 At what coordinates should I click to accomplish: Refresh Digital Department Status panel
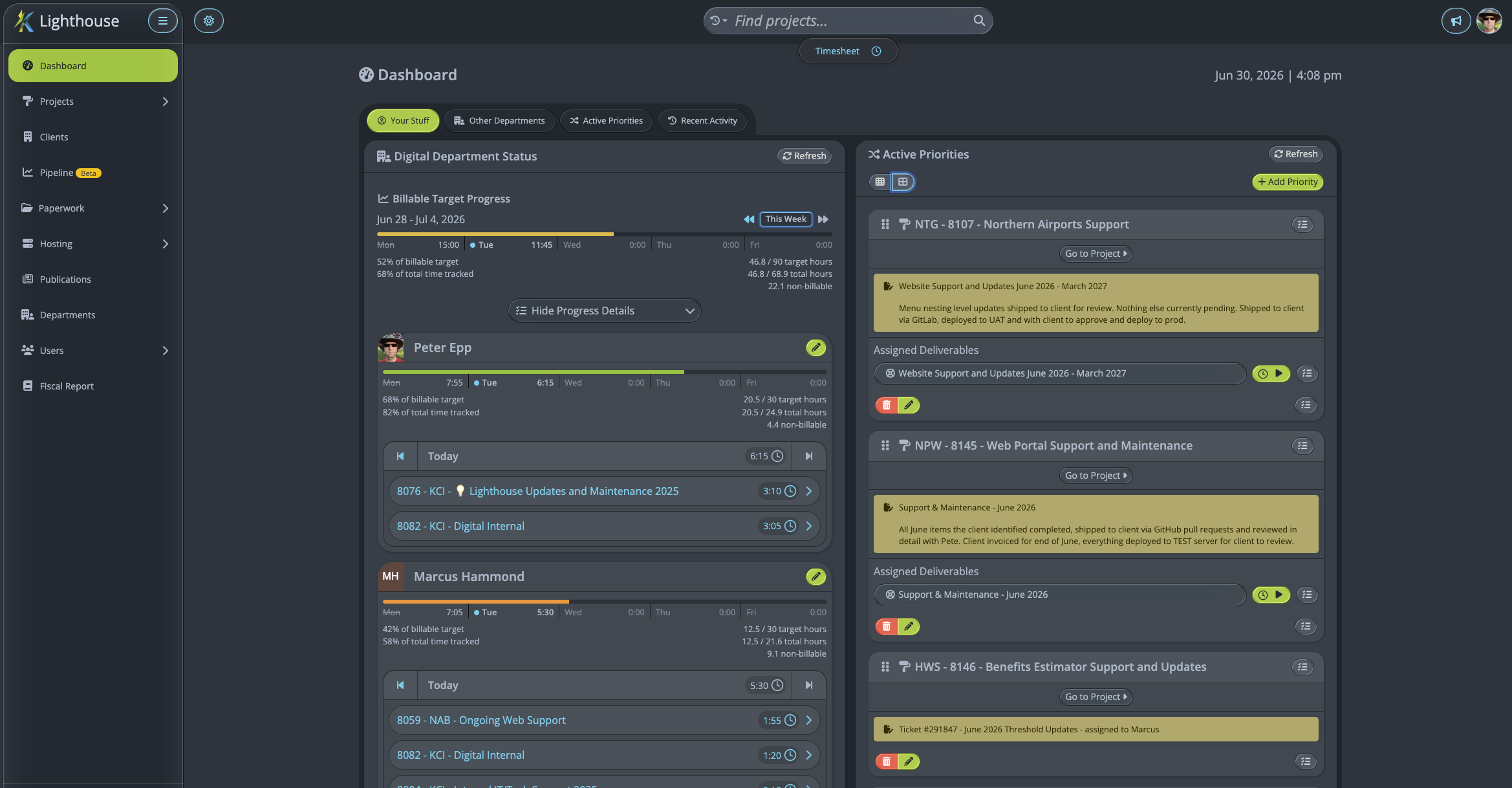pos(804,156)
